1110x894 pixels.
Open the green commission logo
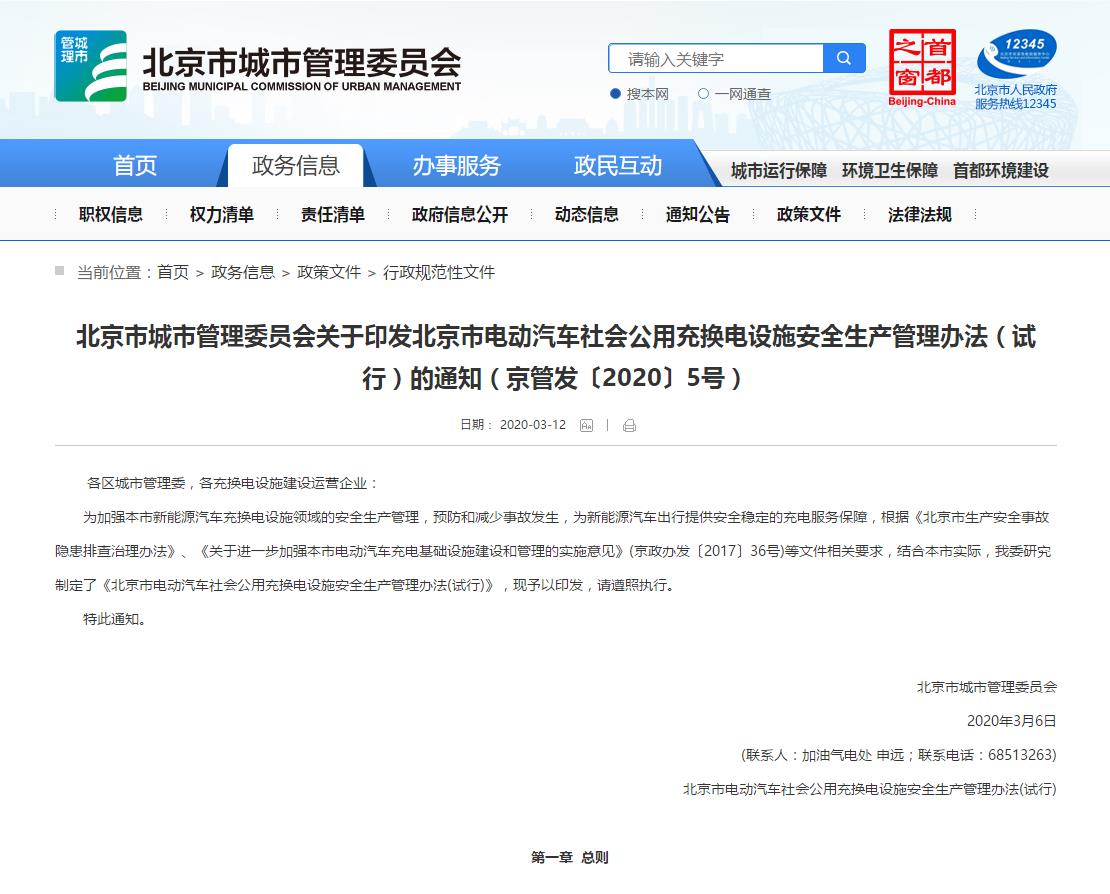91,66
